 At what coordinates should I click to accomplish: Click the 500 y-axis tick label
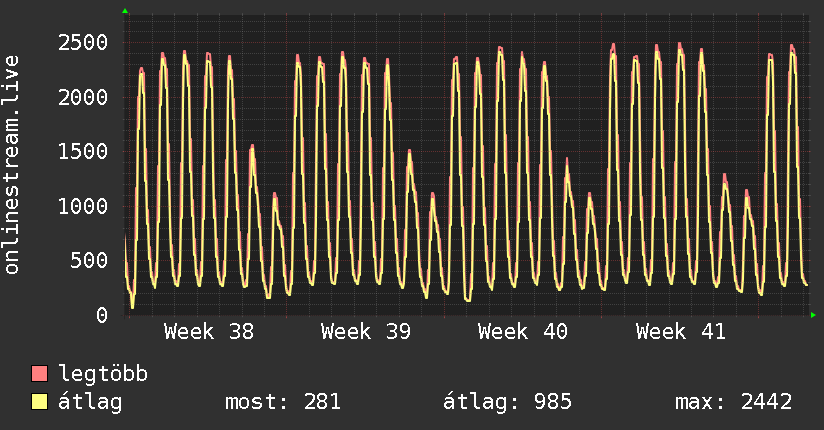click(90, 261)
